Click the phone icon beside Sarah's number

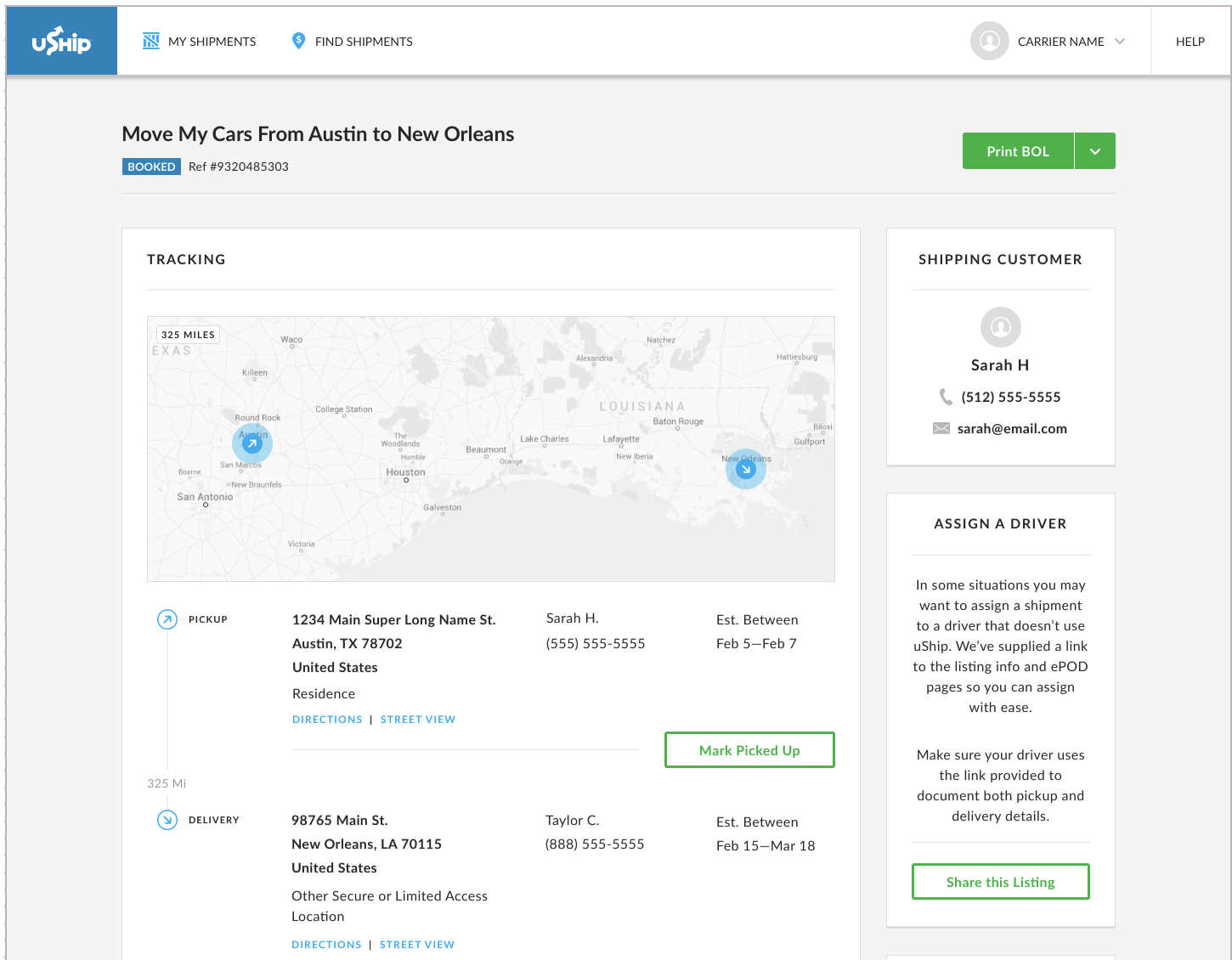pos(946,397)
